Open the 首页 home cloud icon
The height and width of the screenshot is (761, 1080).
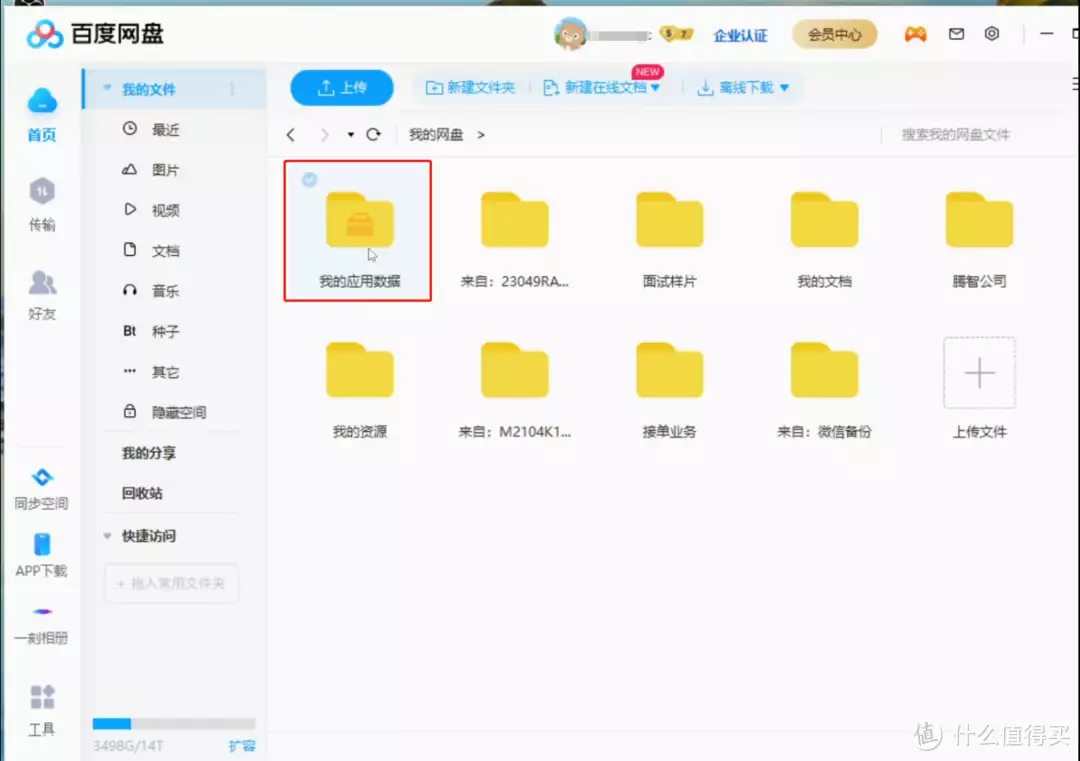coord(42,103)
